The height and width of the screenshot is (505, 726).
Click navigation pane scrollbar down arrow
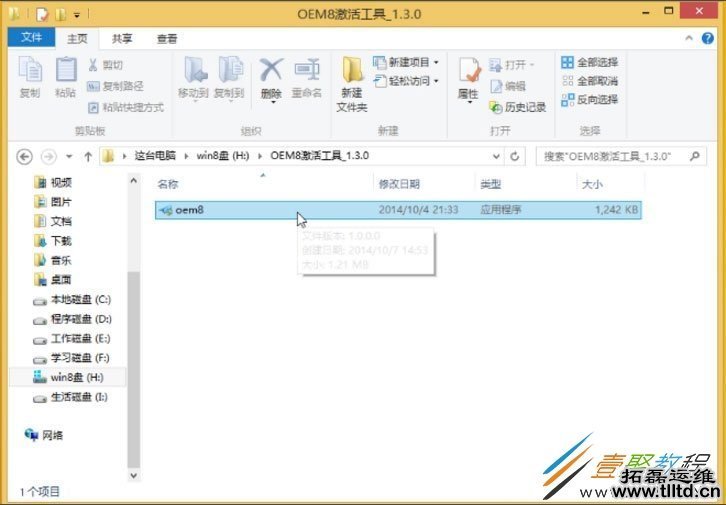[134, 475]
